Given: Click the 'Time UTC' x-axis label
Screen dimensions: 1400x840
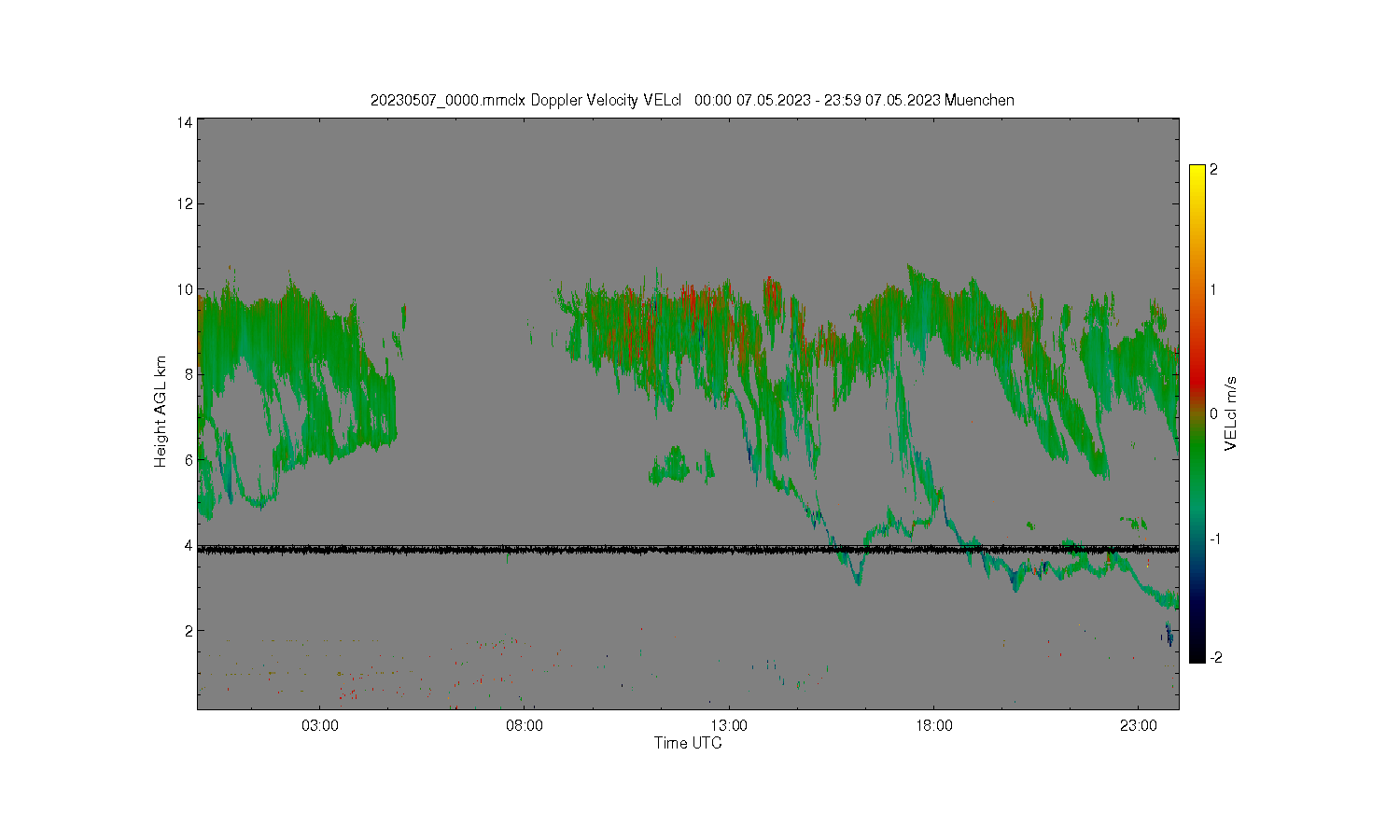Looking at the screenshot, I should pos(688,743).
